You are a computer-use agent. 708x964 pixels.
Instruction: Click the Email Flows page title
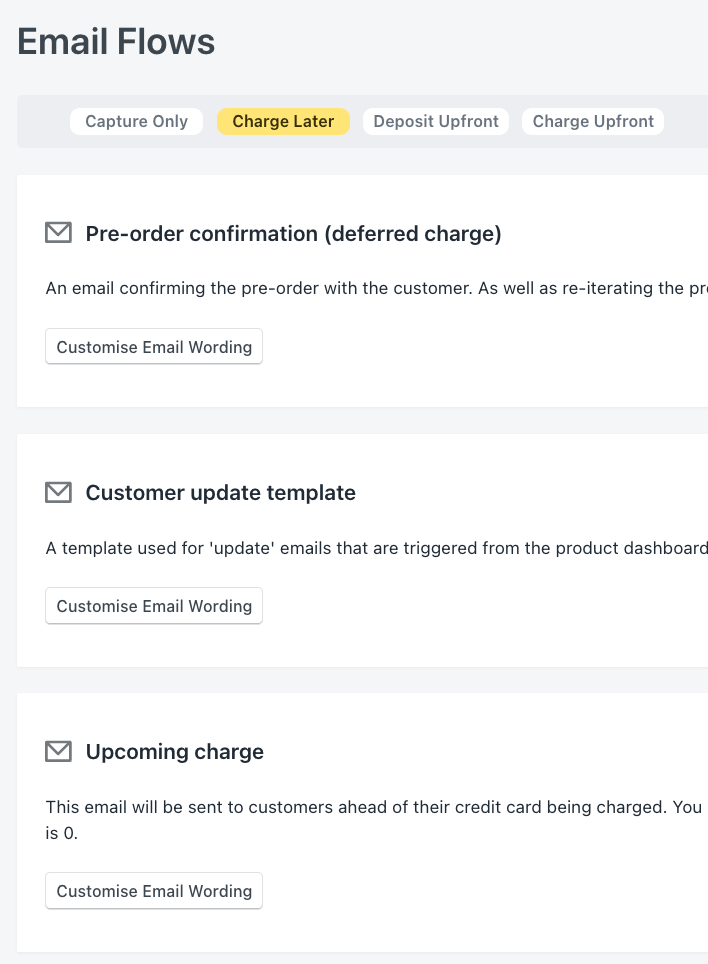(x=116, y=42)
